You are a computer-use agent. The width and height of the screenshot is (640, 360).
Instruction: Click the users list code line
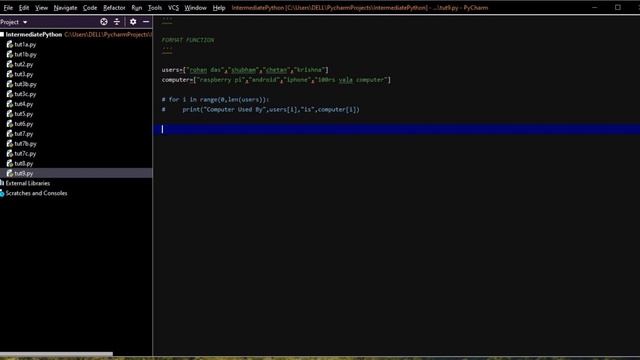pyautogui.click(x=245, y=70)
